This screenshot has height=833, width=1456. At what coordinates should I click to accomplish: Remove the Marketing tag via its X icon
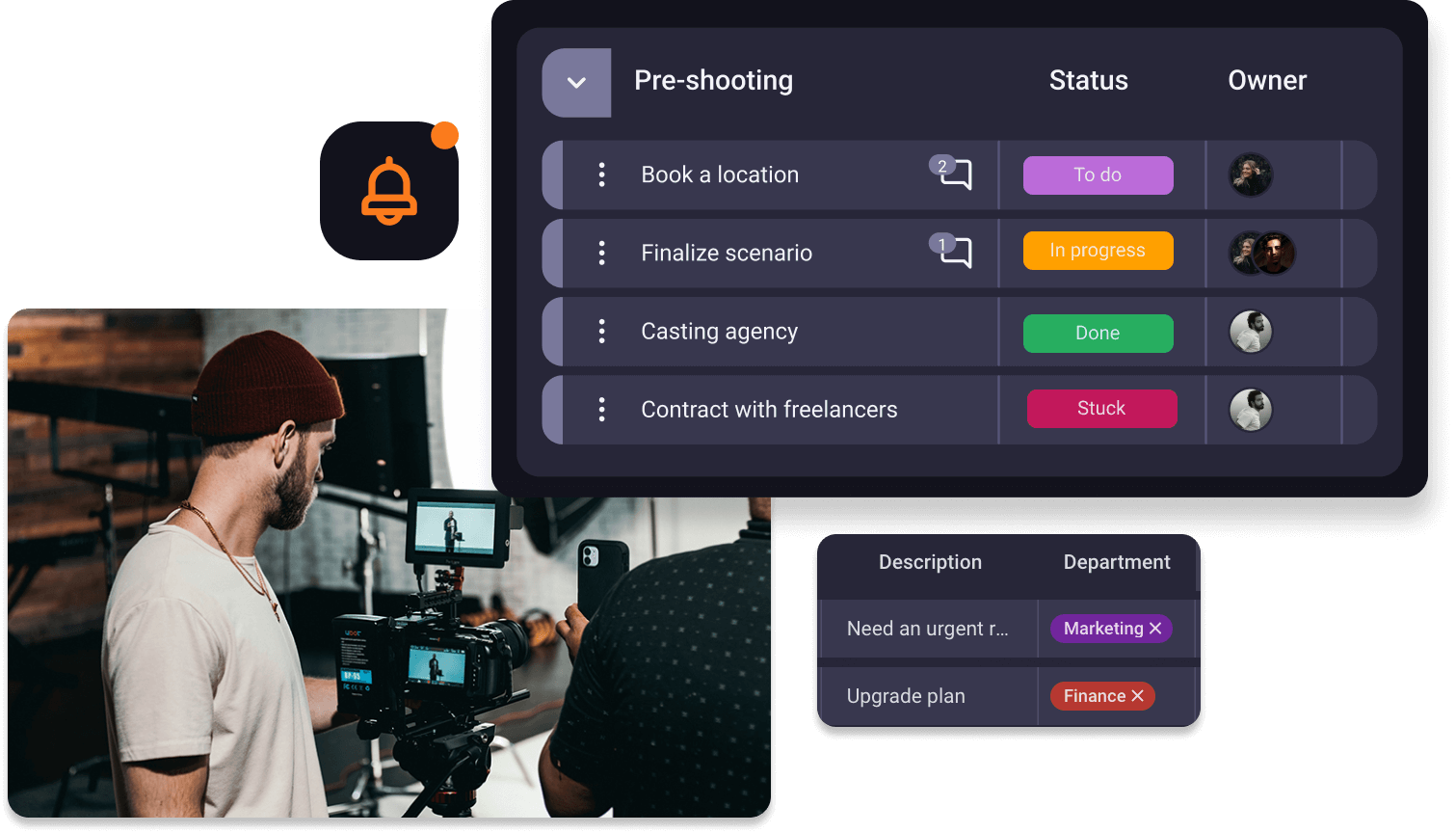click(1155, 628)
